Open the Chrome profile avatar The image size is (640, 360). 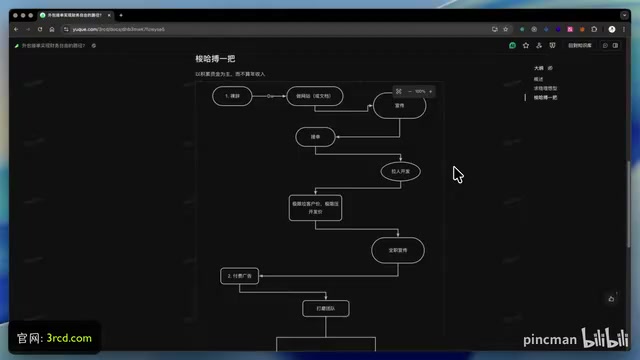pyautogui.click(x=612, y=29)
